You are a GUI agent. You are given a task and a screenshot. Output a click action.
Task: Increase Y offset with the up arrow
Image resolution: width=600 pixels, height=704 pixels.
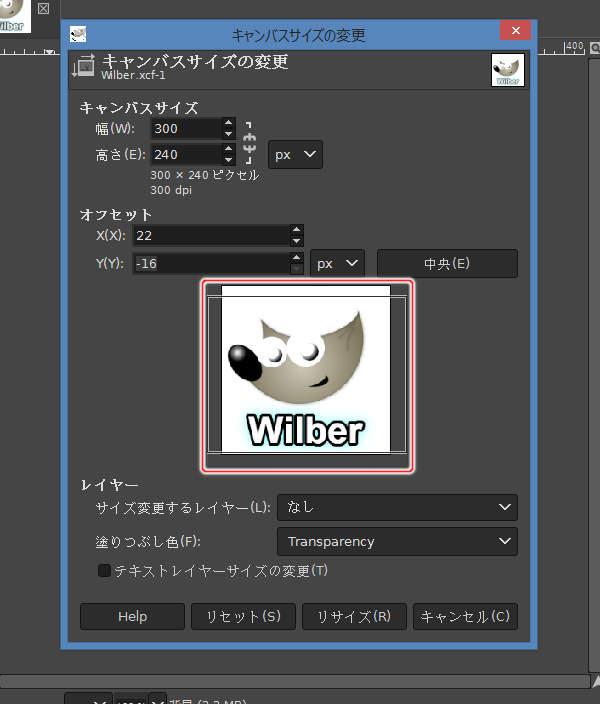tap(296, 258)
